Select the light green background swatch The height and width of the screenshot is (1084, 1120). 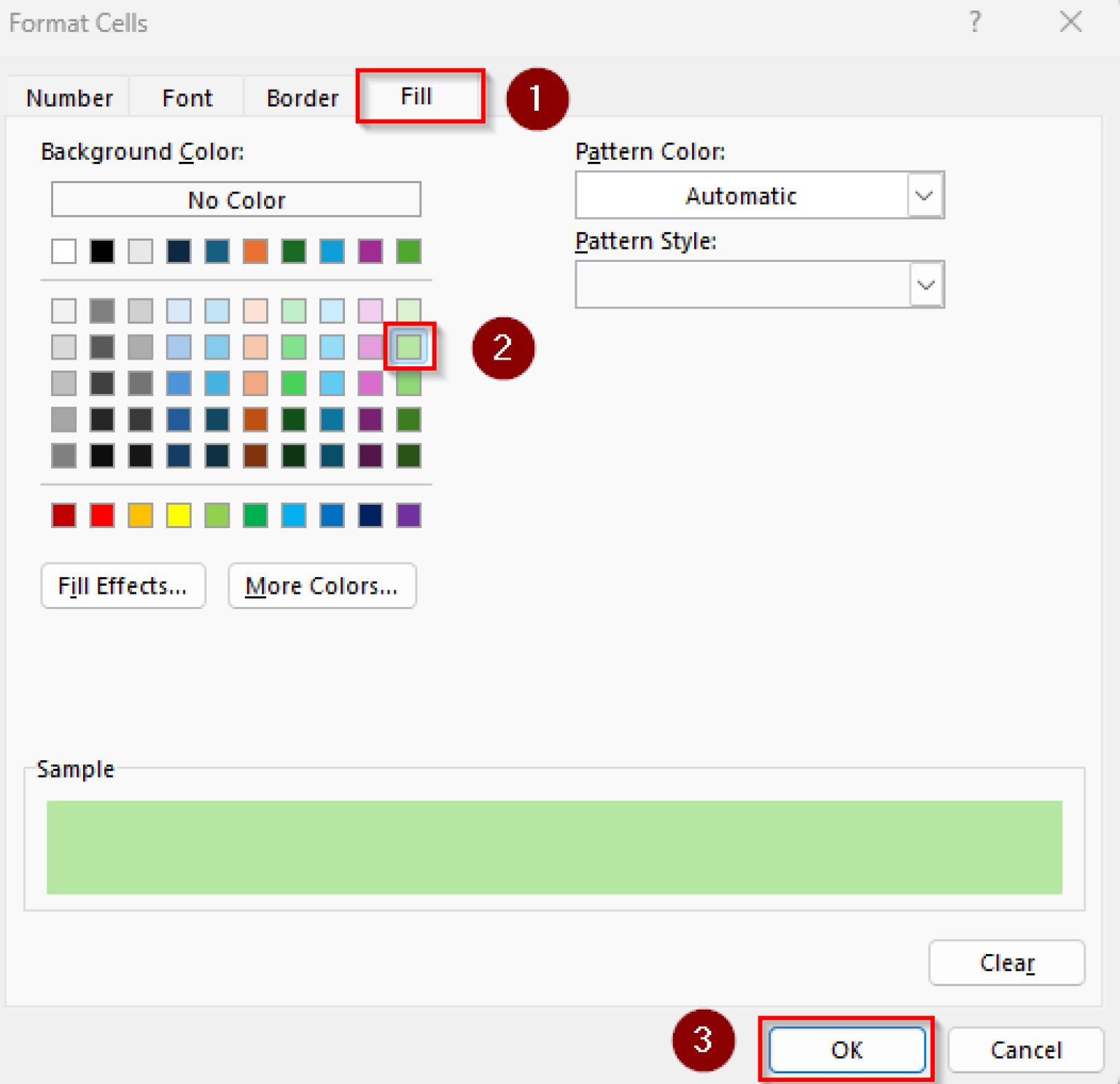tap(409, 347)
